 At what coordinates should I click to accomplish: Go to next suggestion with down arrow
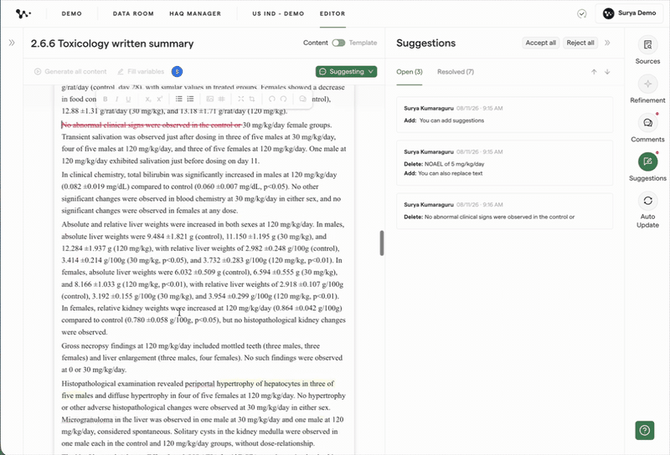pos(607,72)
